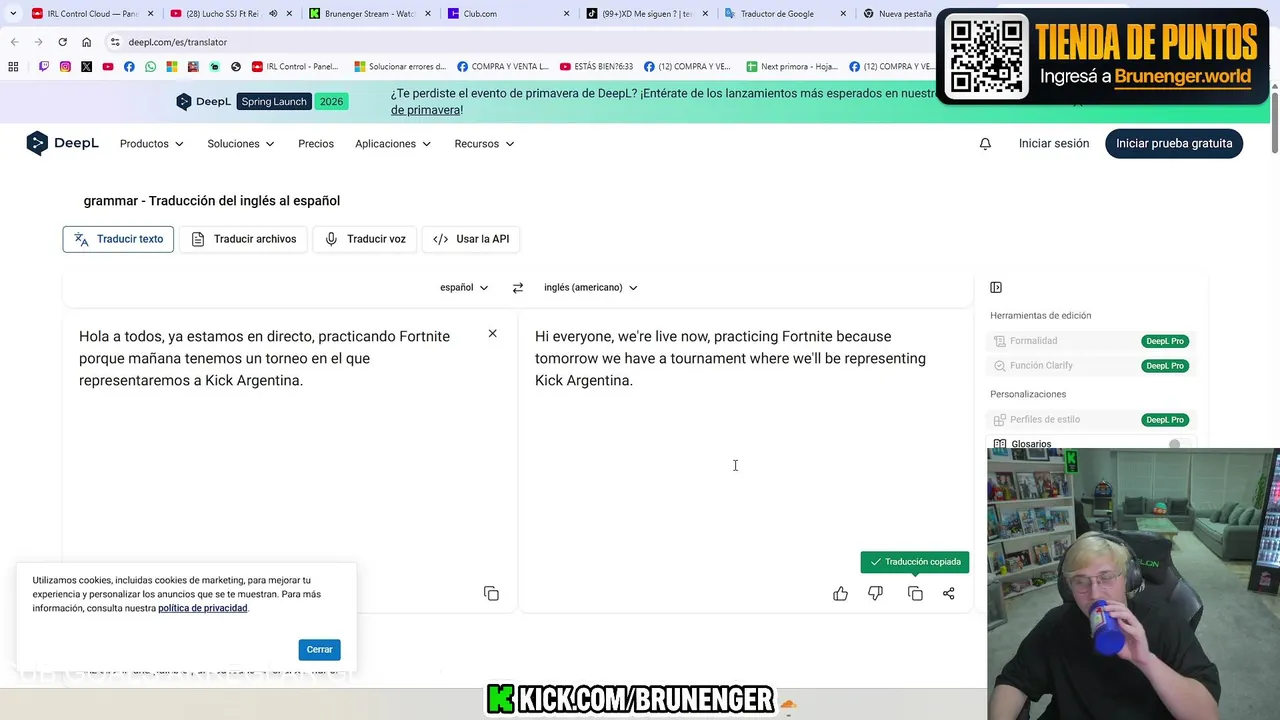The height and width of the screenshot is (720, 1280).
Task: View site information icon in address bar
Action: click(115, 42)
